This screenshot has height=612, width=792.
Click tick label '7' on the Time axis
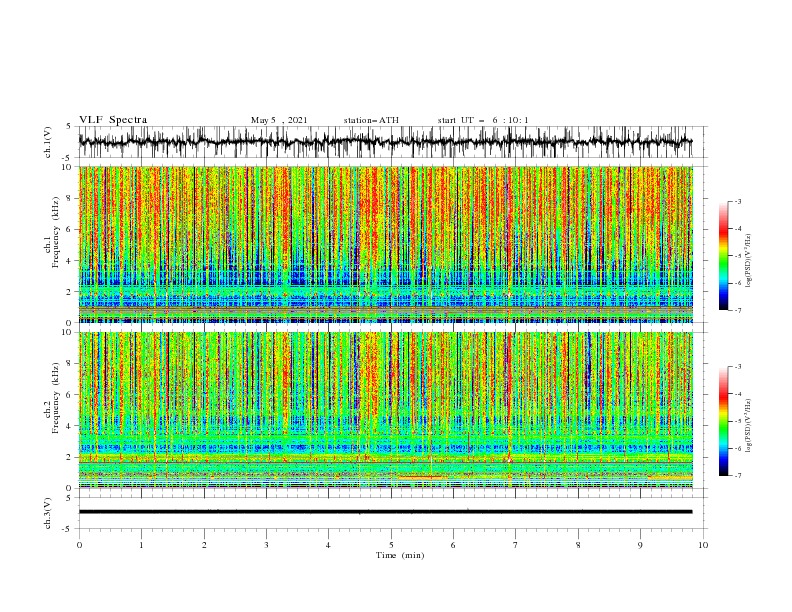pyautogui.click(x=516, y=545)
